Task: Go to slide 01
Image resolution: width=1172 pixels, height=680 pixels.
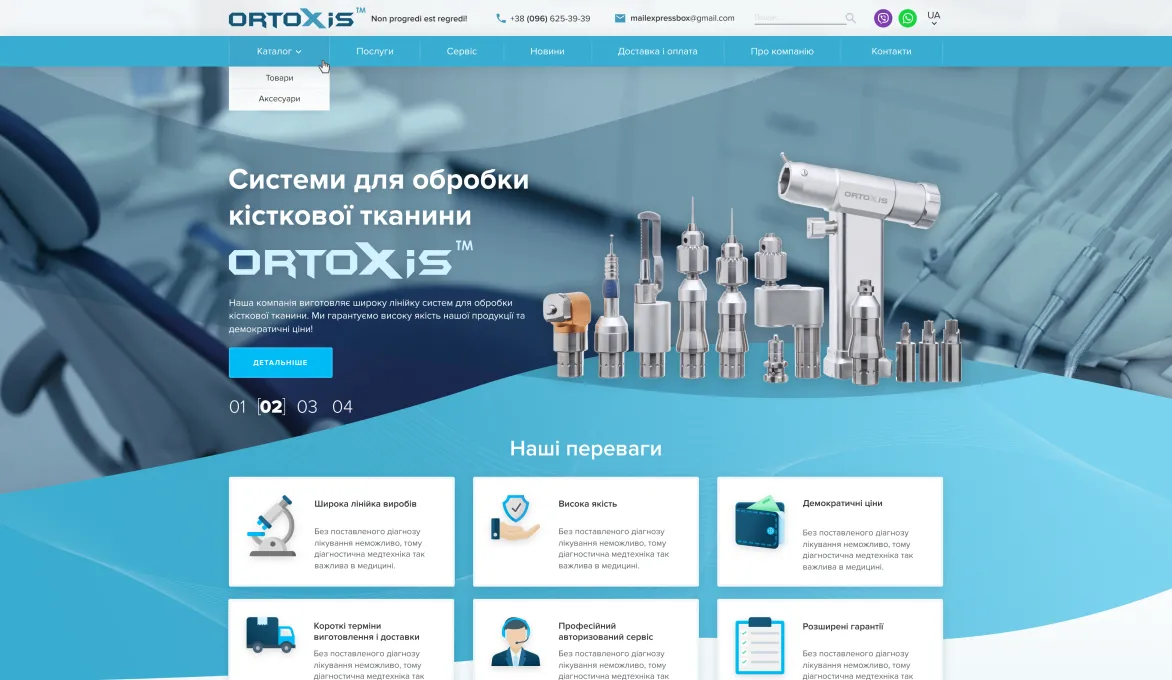Action: (237, 407)
